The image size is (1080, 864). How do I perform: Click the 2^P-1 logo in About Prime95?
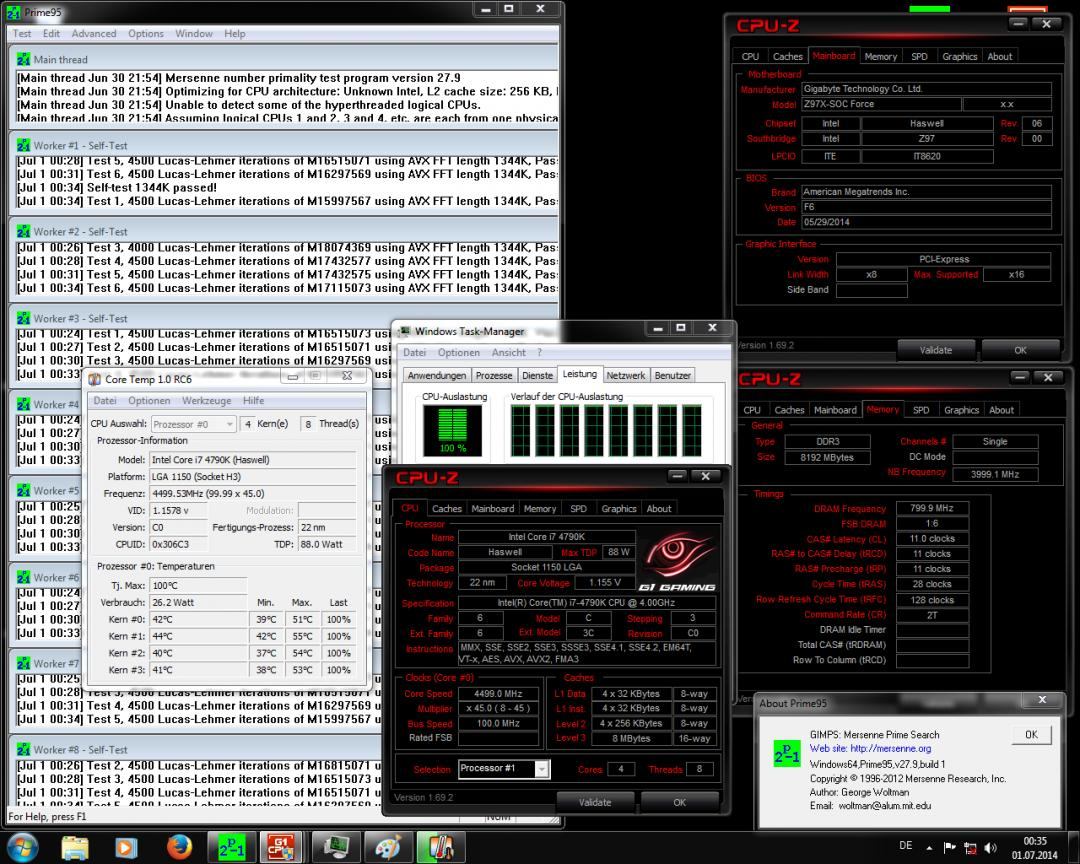(787, 754)
